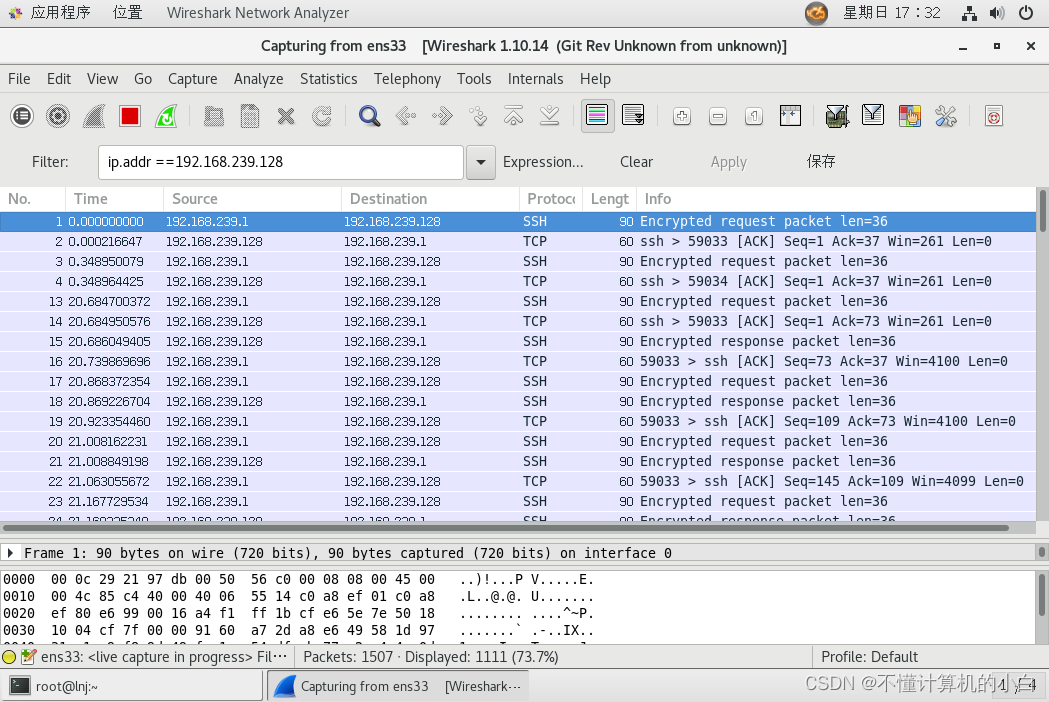Sort by the Destination column header
Image resolution: width=1049 pixels, height=702 pixels.
pos(430,199)
